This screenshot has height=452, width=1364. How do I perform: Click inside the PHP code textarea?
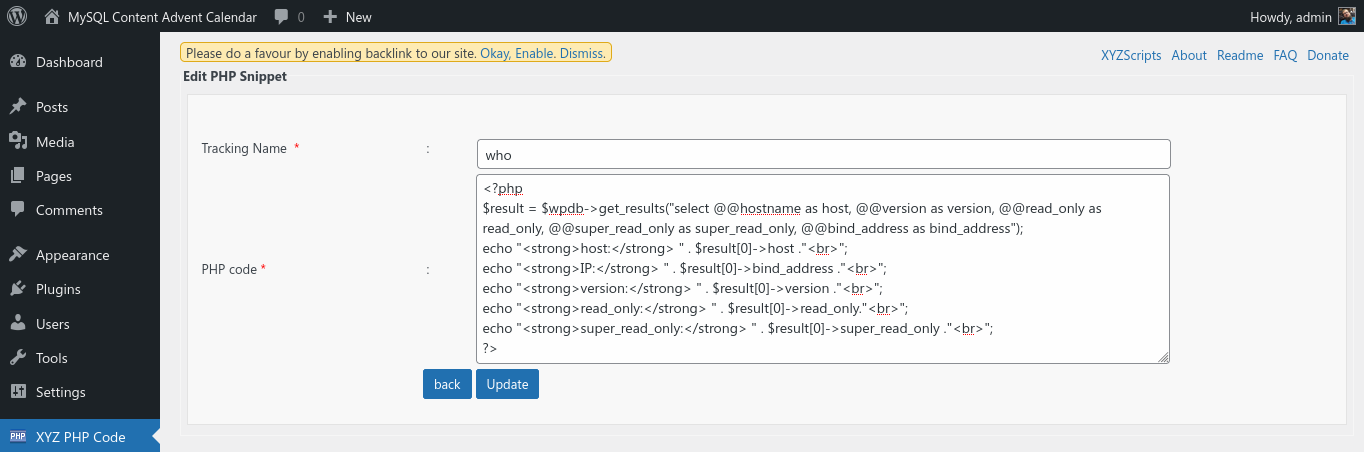click(823, 269)
